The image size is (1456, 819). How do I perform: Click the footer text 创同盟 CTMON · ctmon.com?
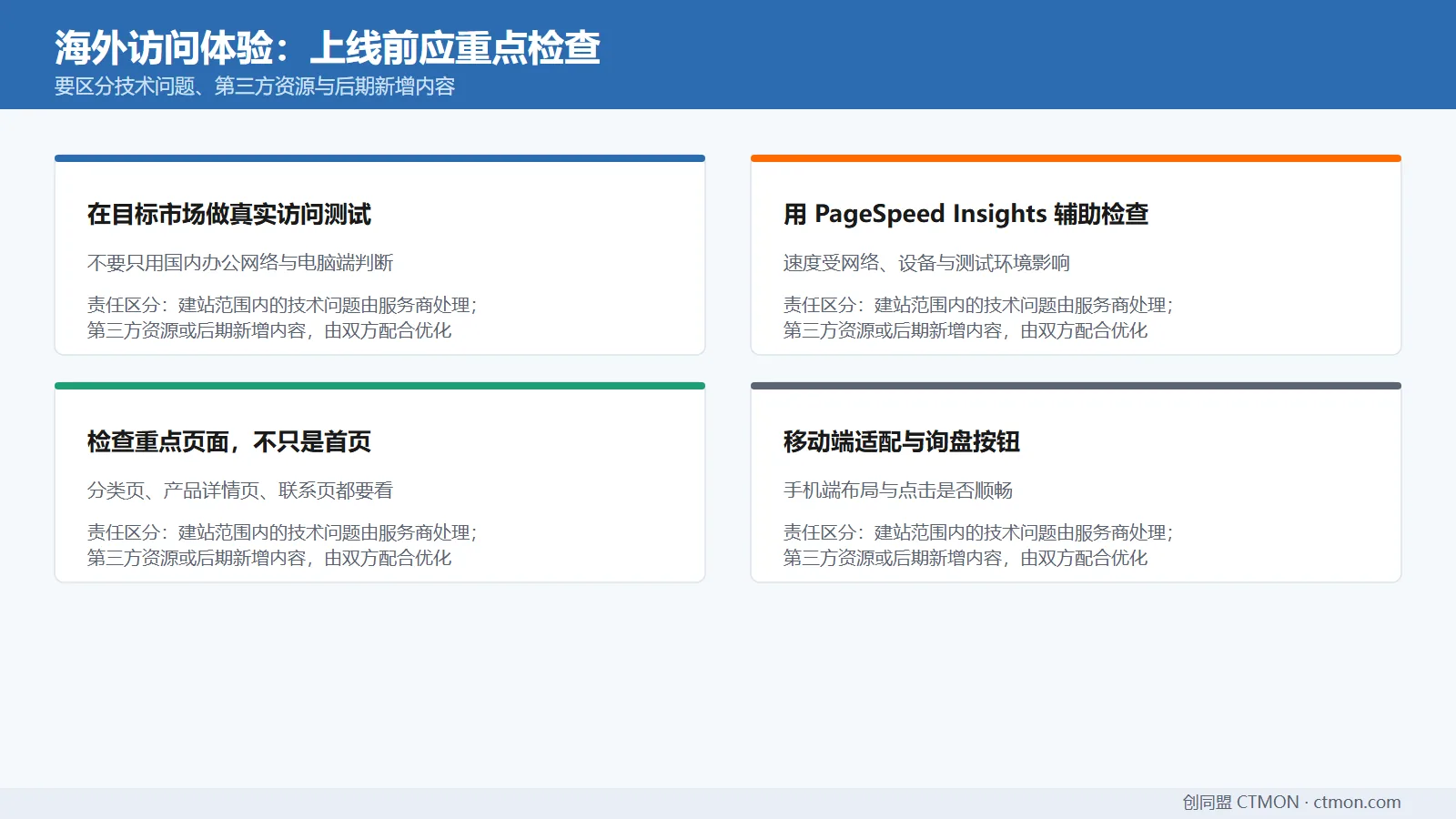[x=1291, y=803]
